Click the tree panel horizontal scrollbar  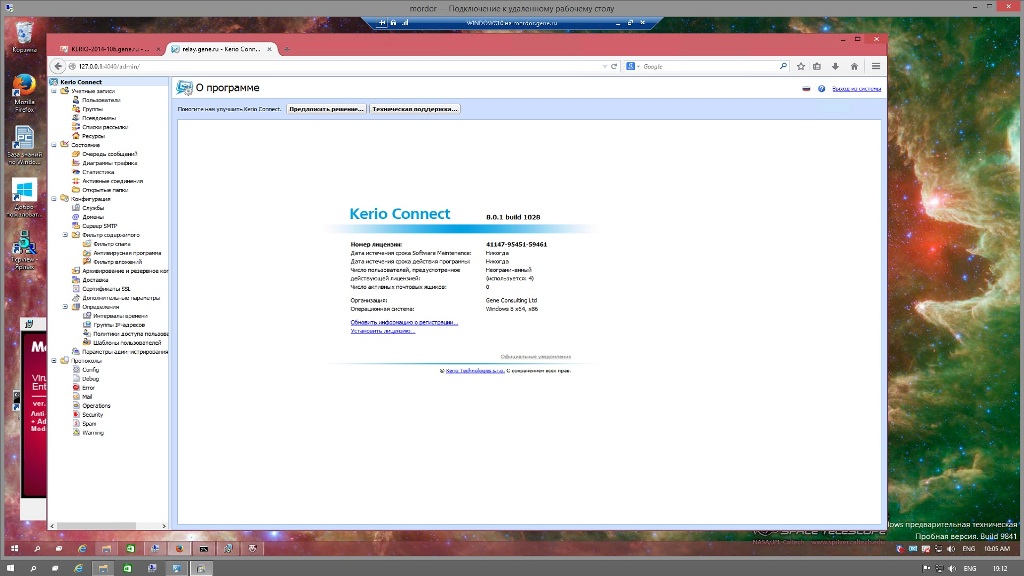click(x=96, y=526)
